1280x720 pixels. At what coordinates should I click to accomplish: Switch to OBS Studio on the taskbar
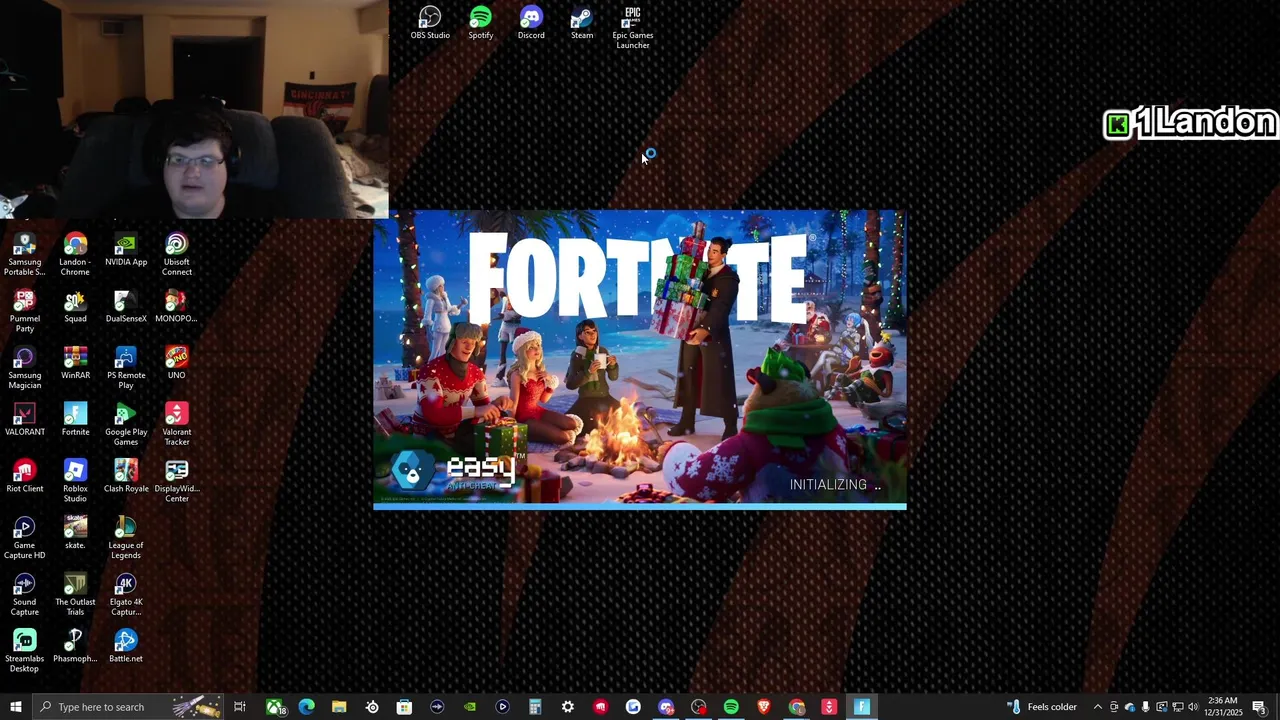pos(699,707)
